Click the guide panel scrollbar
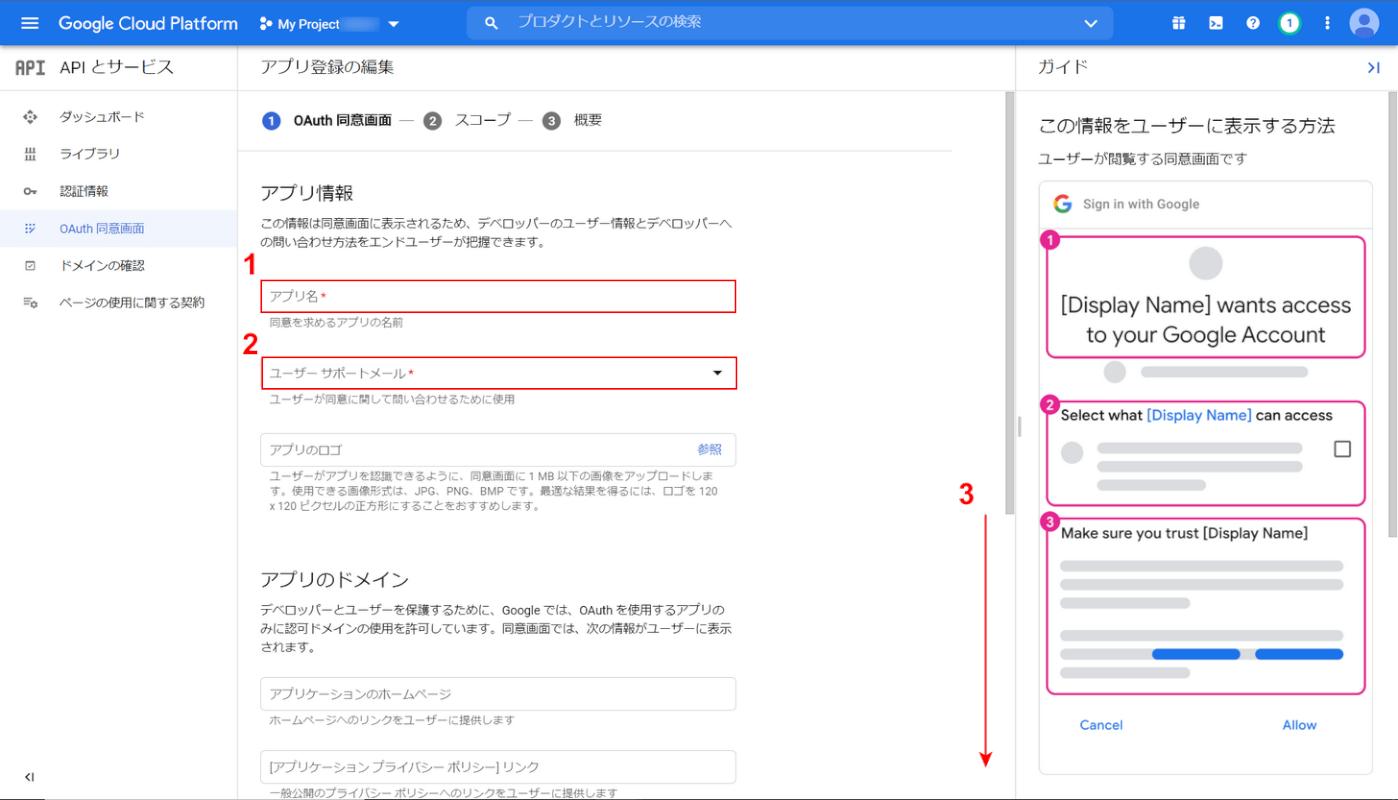Viewport: 1398px width, 800px height. [1392, 315]
